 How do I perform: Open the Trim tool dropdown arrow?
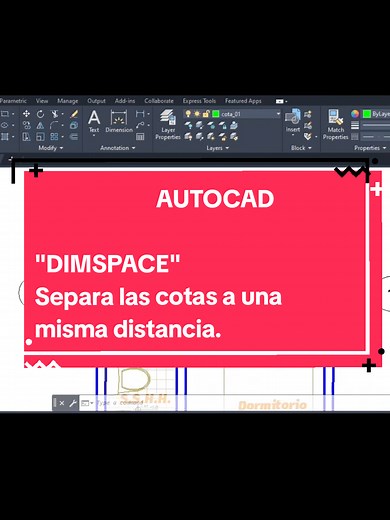click(62, 114)
